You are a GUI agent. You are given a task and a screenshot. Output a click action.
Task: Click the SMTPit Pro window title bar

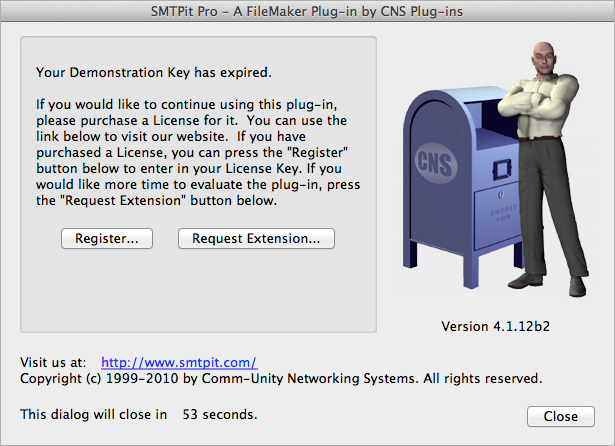(308, 11)
